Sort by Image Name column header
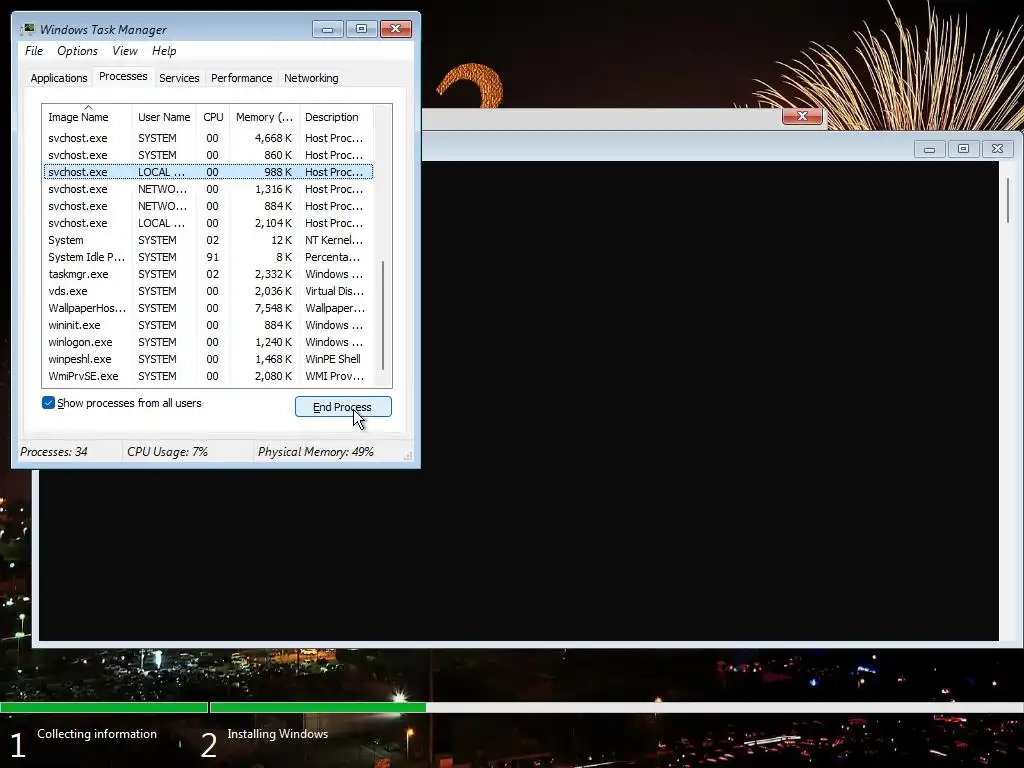Image resolution: width=1024 pixels, height=768 pixels. (87, 117)
